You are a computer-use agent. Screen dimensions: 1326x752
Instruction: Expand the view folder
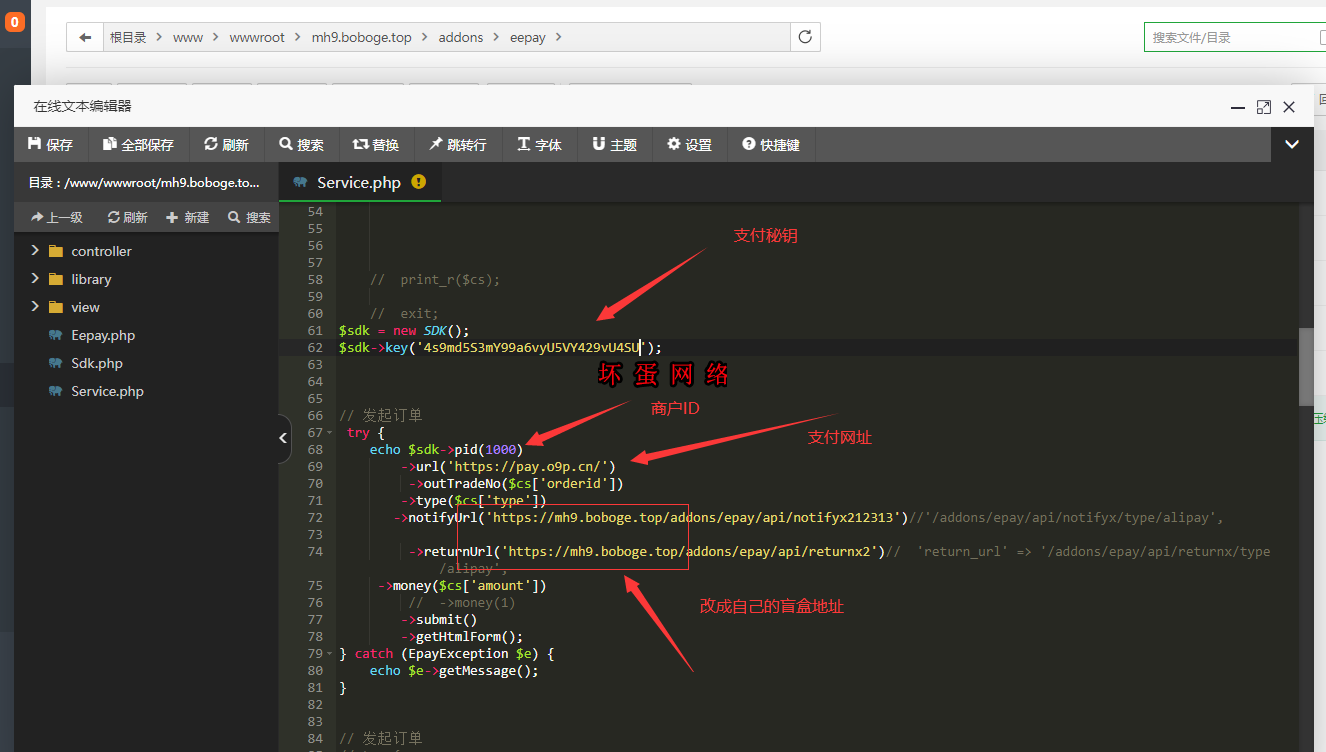click(35, 306)
